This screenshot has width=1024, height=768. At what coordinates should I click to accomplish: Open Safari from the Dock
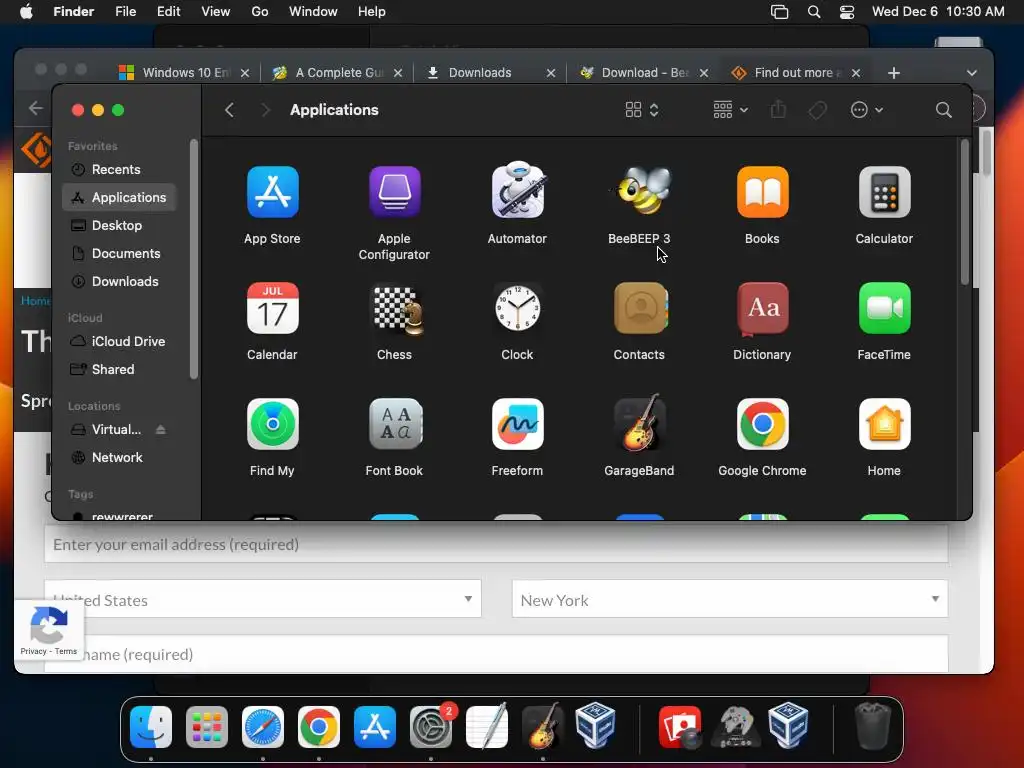tap(263, 727)
